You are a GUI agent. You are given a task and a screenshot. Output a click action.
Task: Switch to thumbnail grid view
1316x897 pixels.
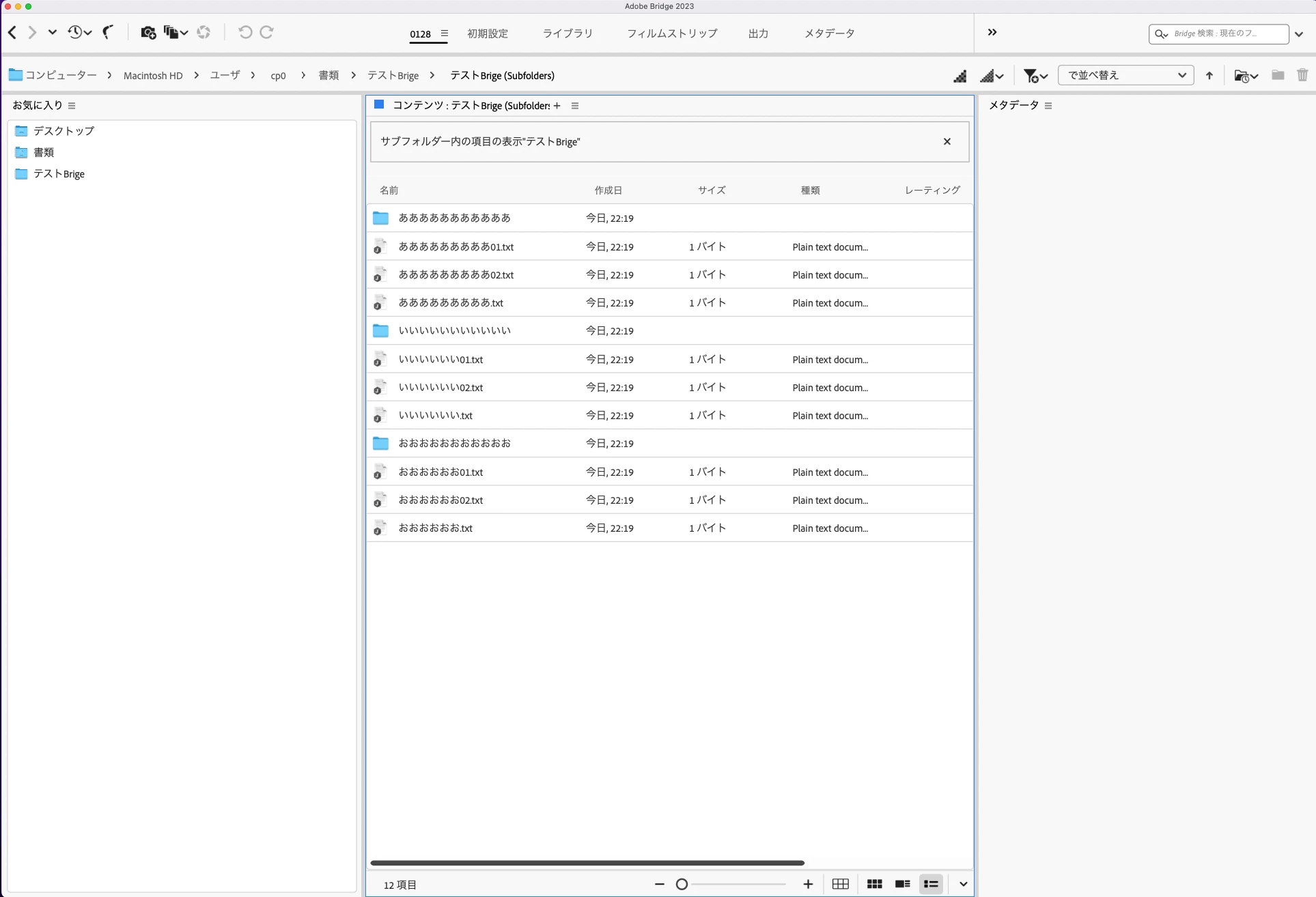pos(874,884)
